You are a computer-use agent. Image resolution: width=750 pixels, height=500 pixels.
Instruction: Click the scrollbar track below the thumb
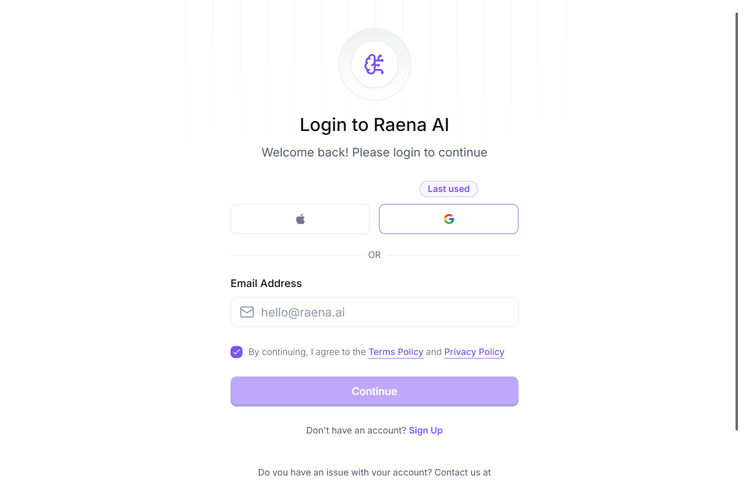point(737,465)
